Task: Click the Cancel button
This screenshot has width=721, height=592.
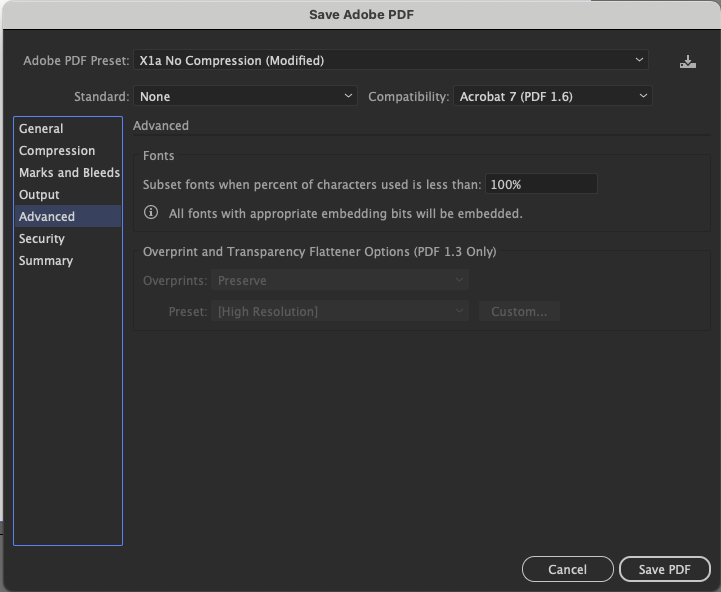Action: [x=567, y=569]
